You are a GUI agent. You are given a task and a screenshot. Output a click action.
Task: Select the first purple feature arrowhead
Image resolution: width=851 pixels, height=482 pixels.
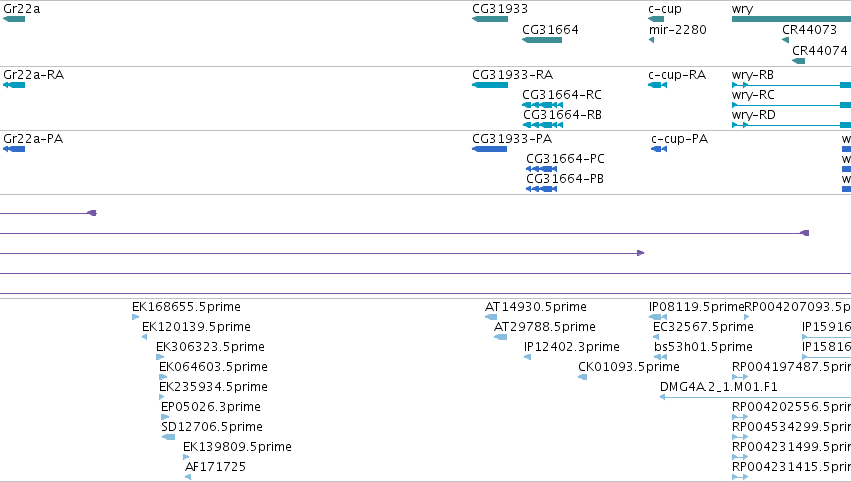[x=92, y=213]
